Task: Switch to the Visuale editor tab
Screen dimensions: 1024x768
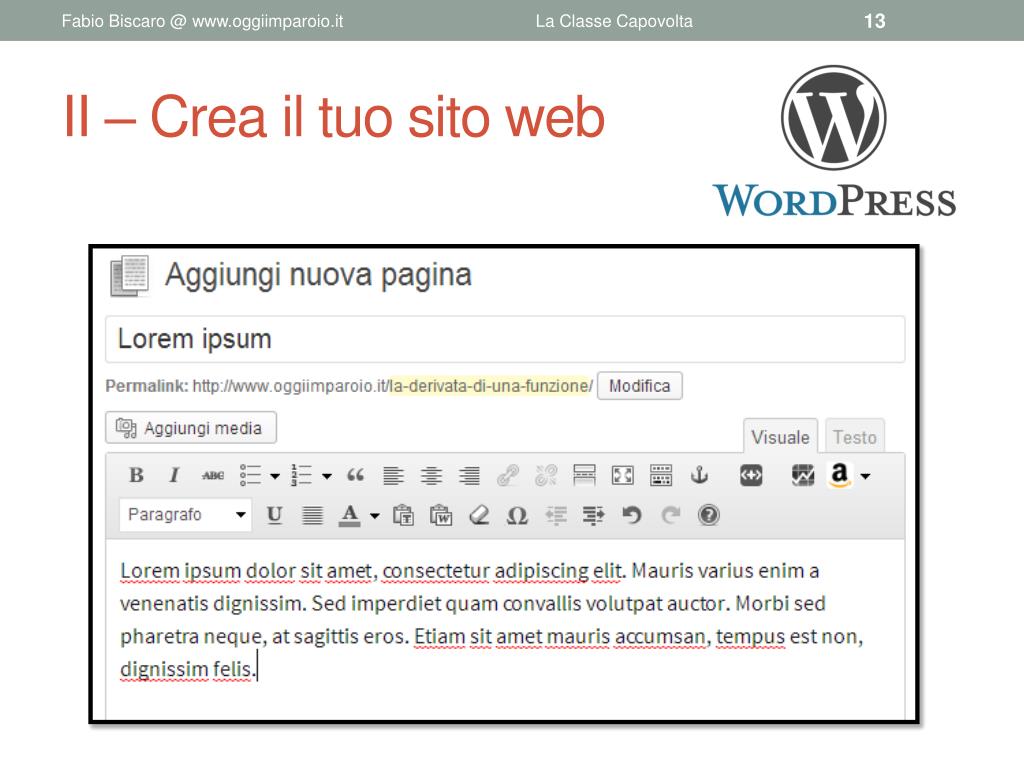Action: point(780,436)
